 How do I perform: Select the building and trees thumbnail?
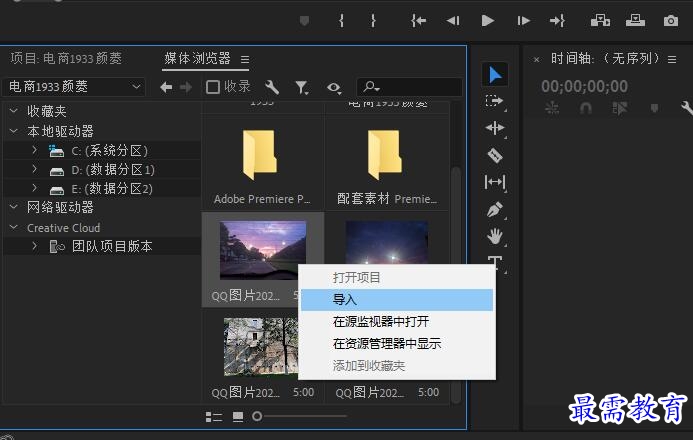point(261,347)
